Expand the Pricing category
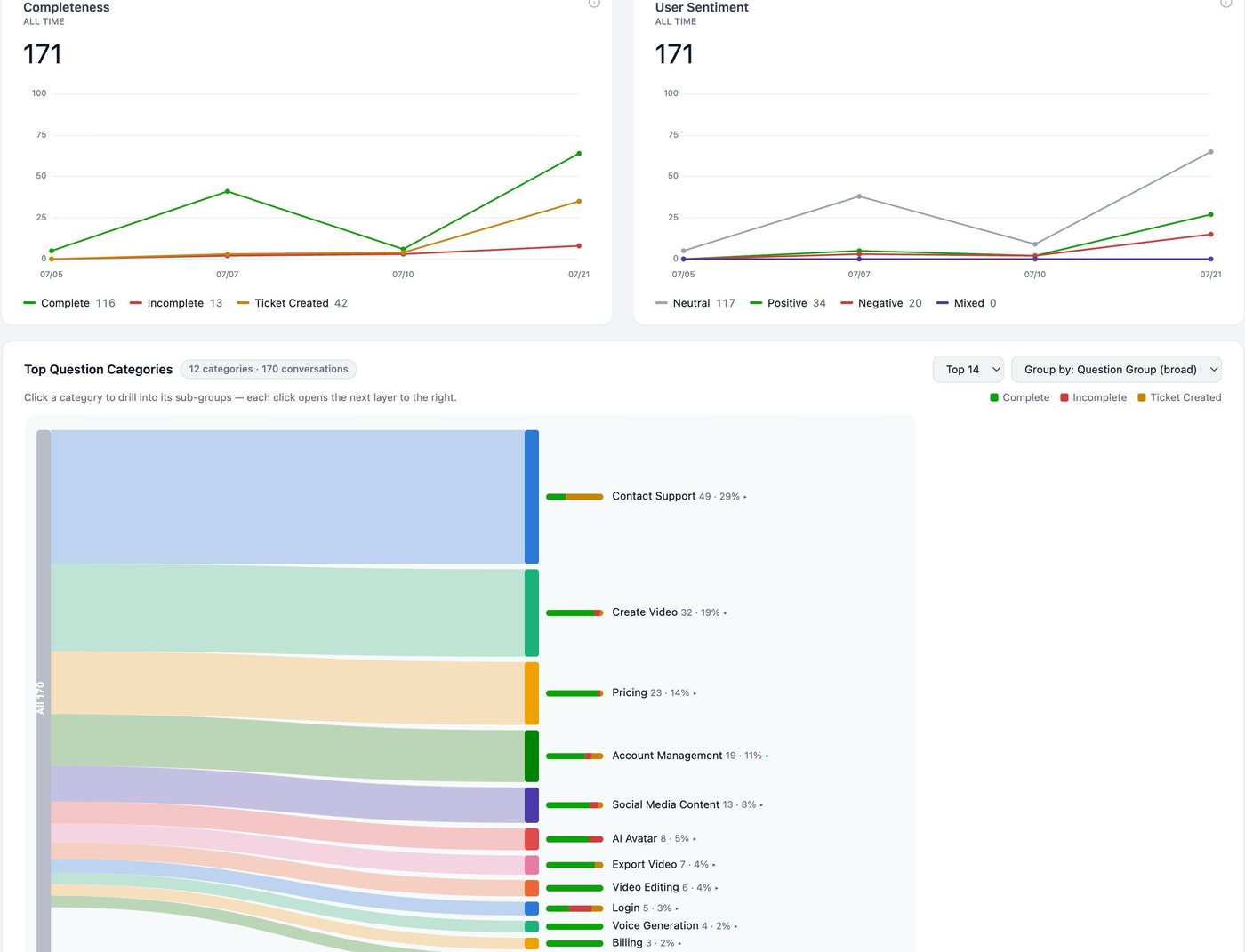Image resolution: width=1245 pixels, height=952 pixels. pyautogui.click(x=655, y=693)
